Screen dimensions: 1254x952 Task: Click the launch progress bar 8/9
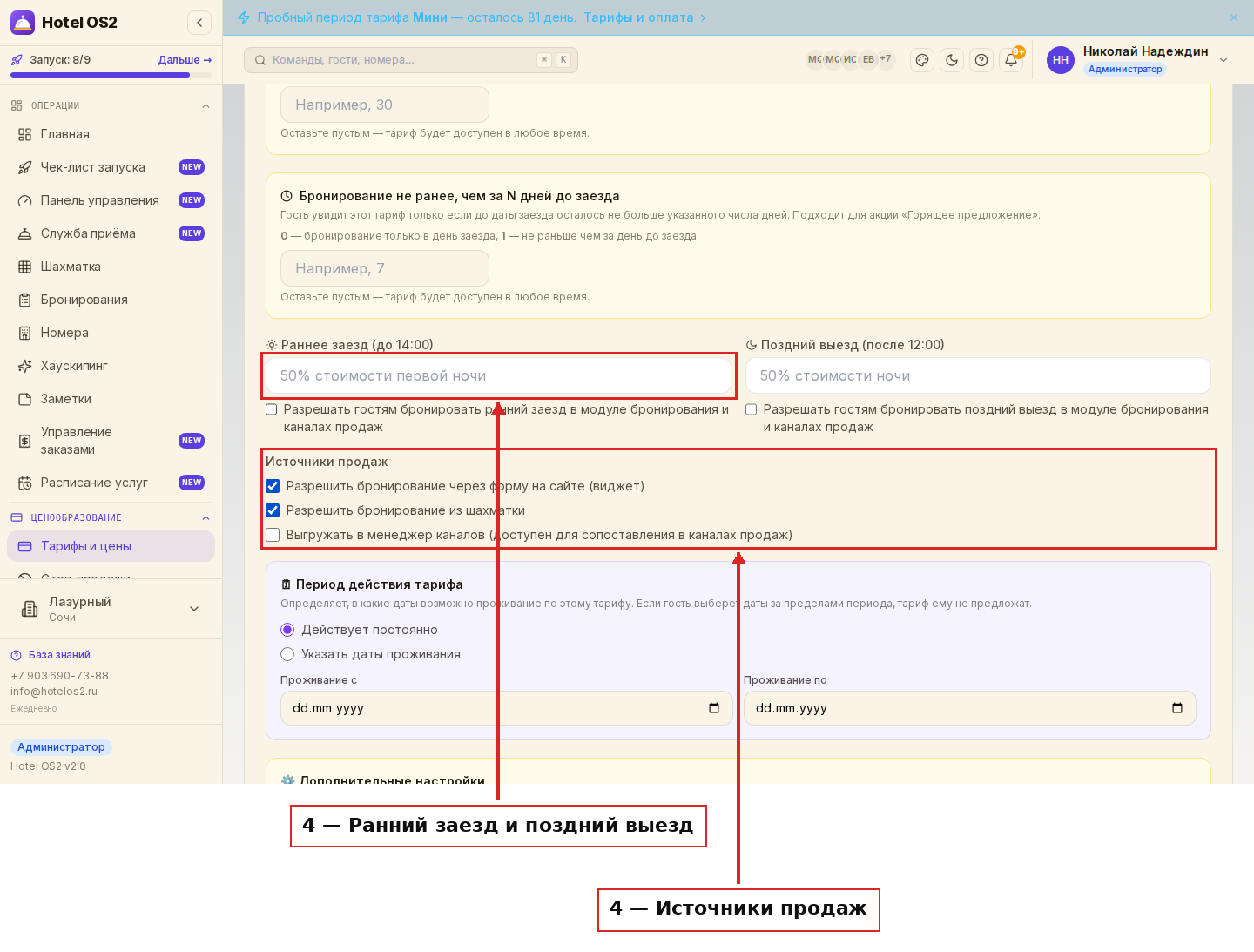111,75
